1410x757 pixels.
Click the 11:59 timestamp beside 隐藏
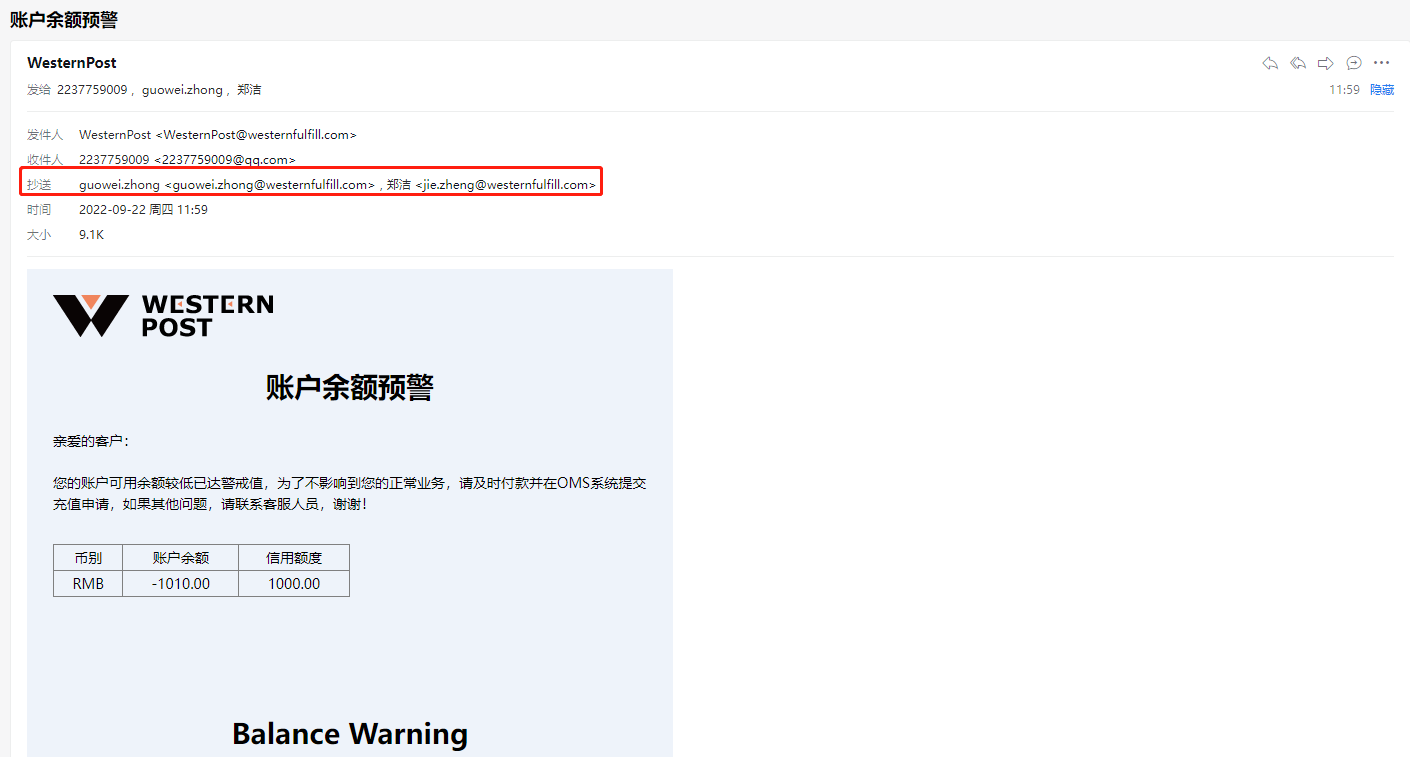tap(1344, 90)
